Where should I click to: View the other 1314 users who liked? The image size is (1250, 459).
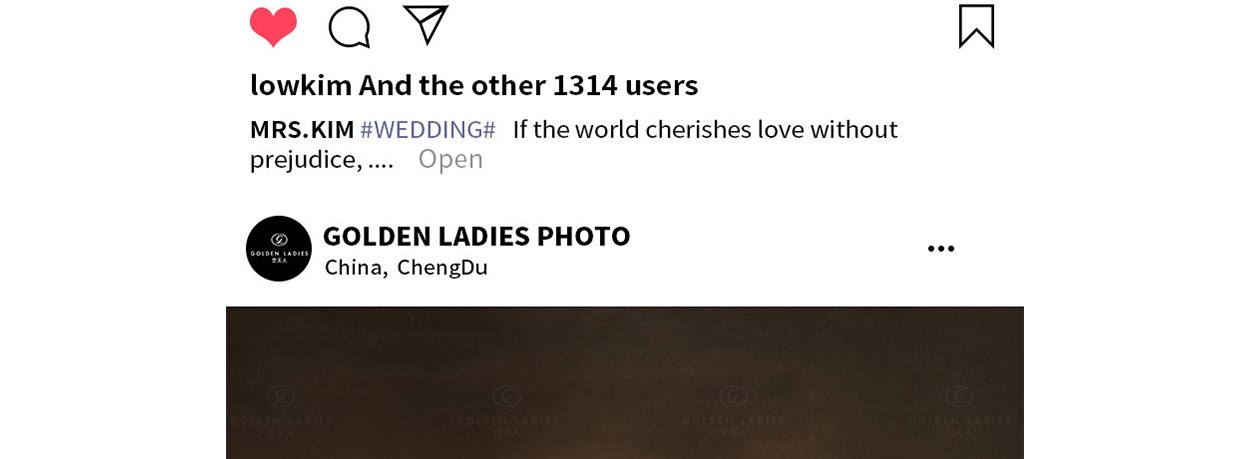point(528,85)
